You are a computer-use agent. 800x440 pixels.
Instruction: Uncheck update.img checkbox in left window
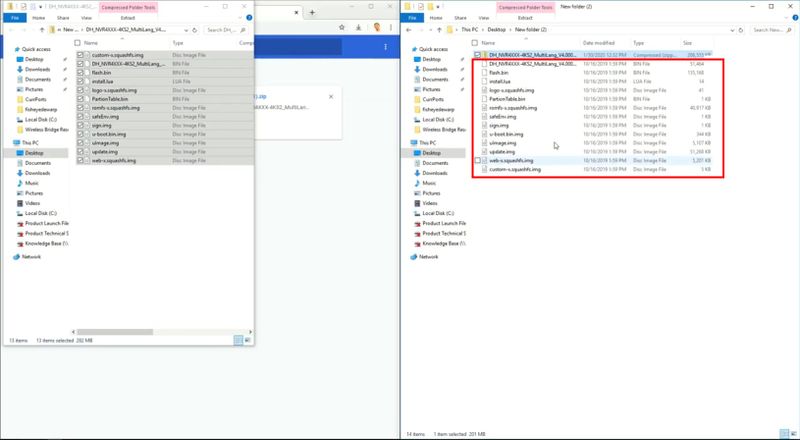click(x=80, y=152)
